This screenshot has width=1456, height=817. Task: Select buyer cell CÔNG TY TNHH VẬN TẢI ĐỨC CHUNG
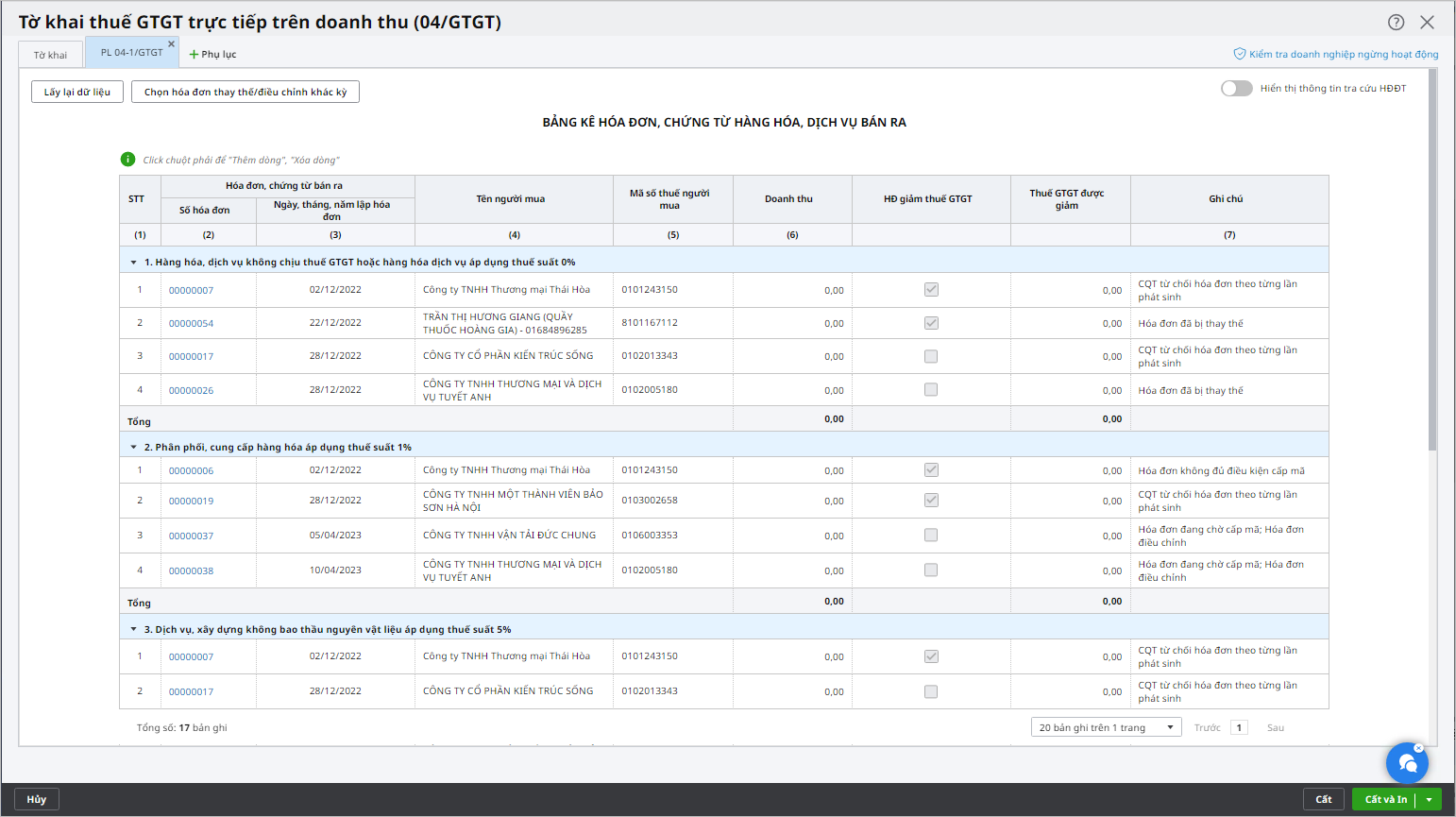514,536
